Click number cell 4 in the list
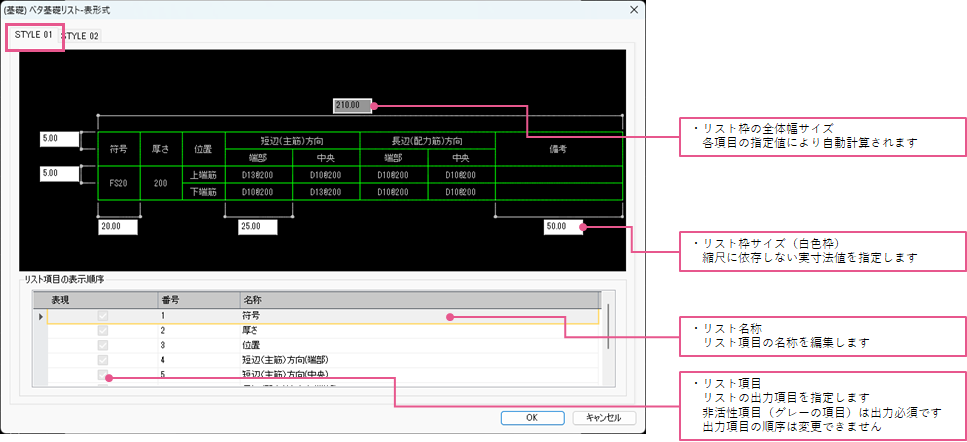Image resolution: width=967 pixels, height=442 pixels. (199, 360)
